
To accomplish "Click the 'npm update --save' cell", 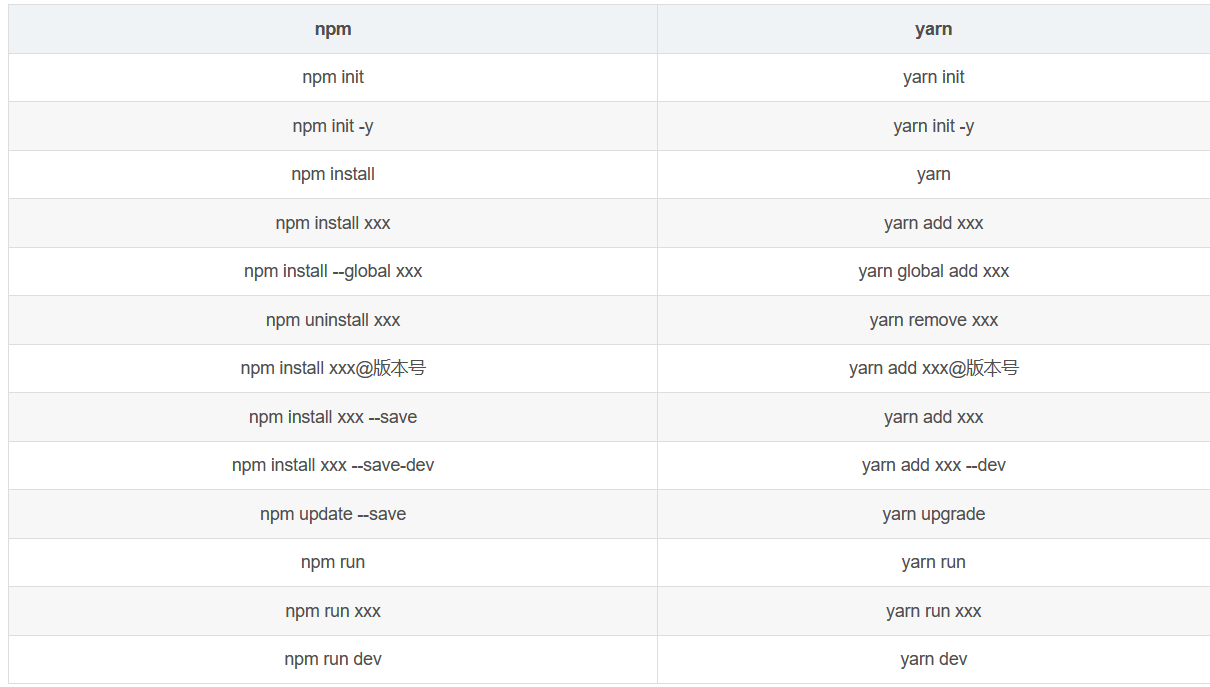I will pyautogui.click(x=333, y=514).
